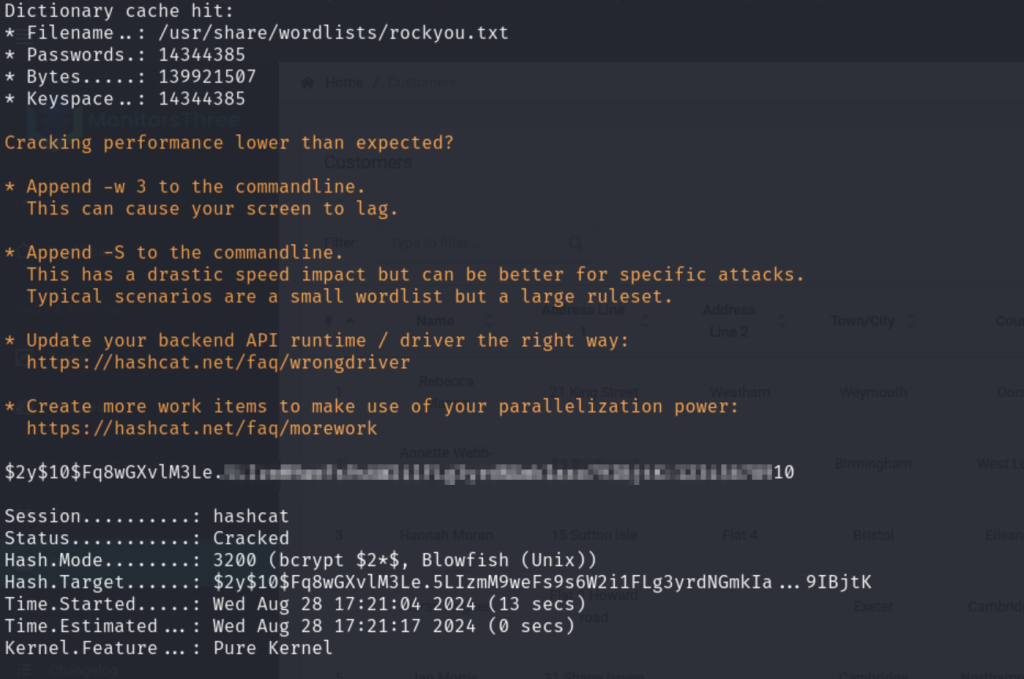
Task: Sort by Address Line 2 arrows
Action: point(782,321)
